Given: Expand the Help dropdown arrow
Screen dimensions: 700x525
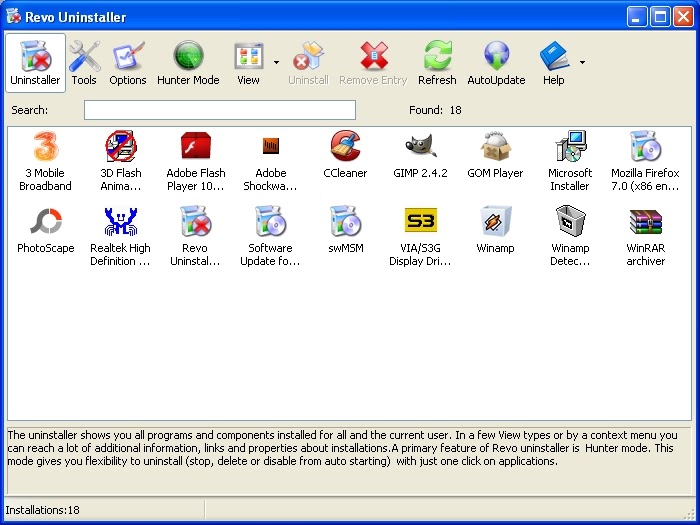Looking at the screenshot, I should pos(582,62).
